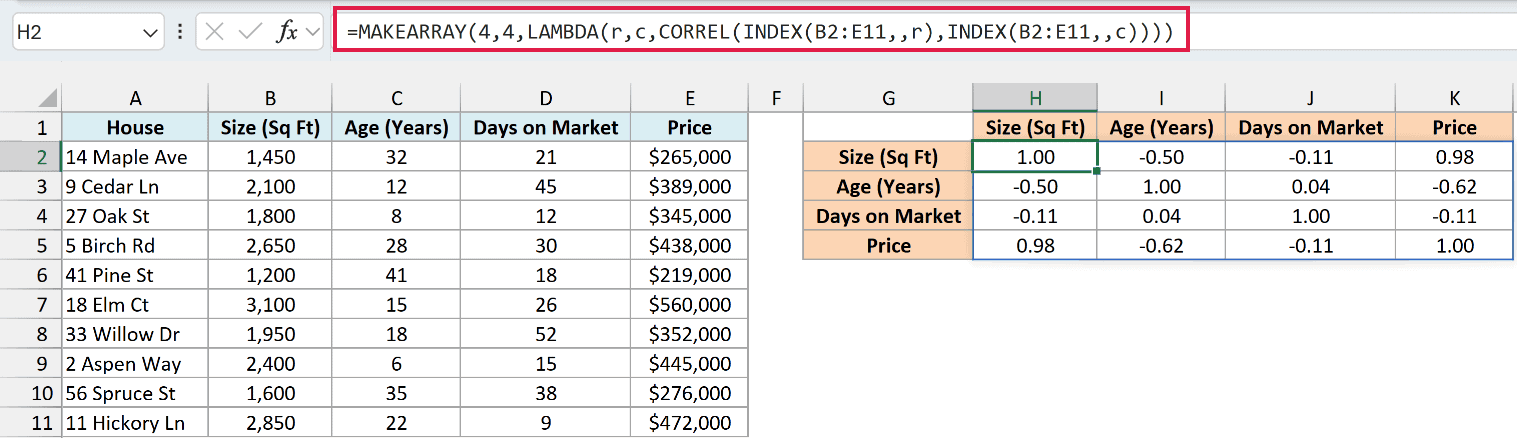Image resolution: width=1517 pixels, height=438 pixels.
Task: Select column A header
Action: tap(135, 97)
